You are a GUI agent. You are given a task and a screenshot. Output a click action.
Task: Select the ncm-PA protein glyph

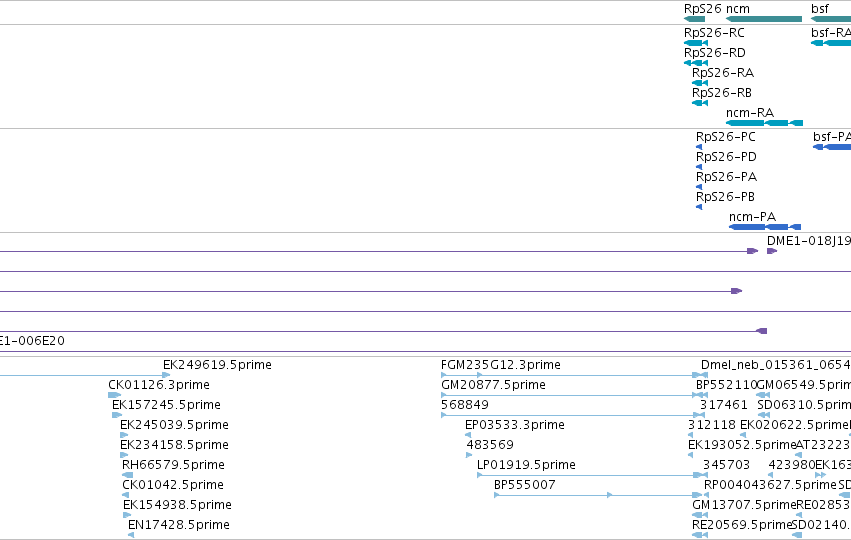tap(765, 227)
